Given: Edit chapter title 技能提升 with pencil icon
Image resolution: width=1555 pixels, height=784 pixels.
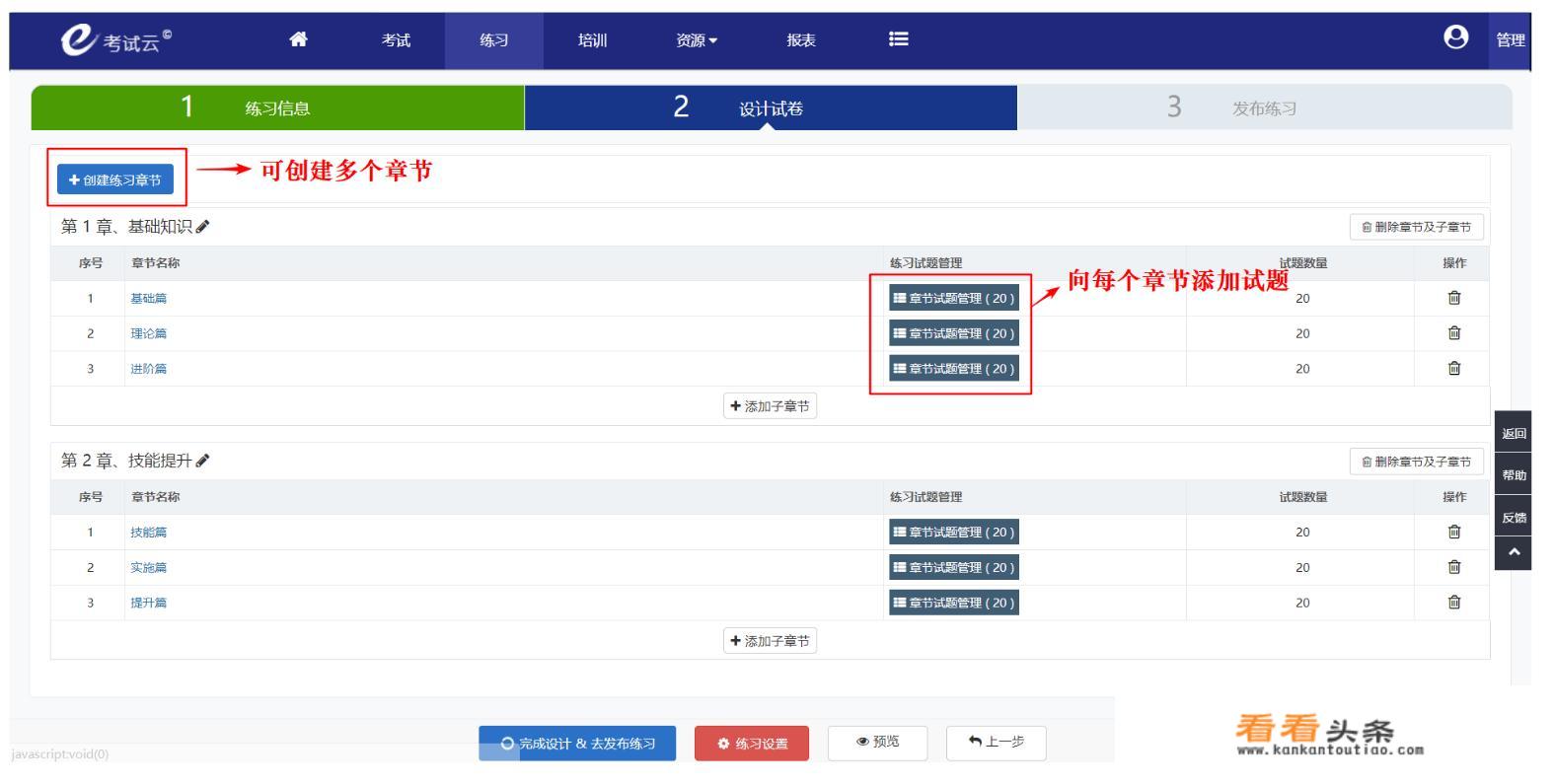Looking at the screenshot, I should [x=202, y=461].
